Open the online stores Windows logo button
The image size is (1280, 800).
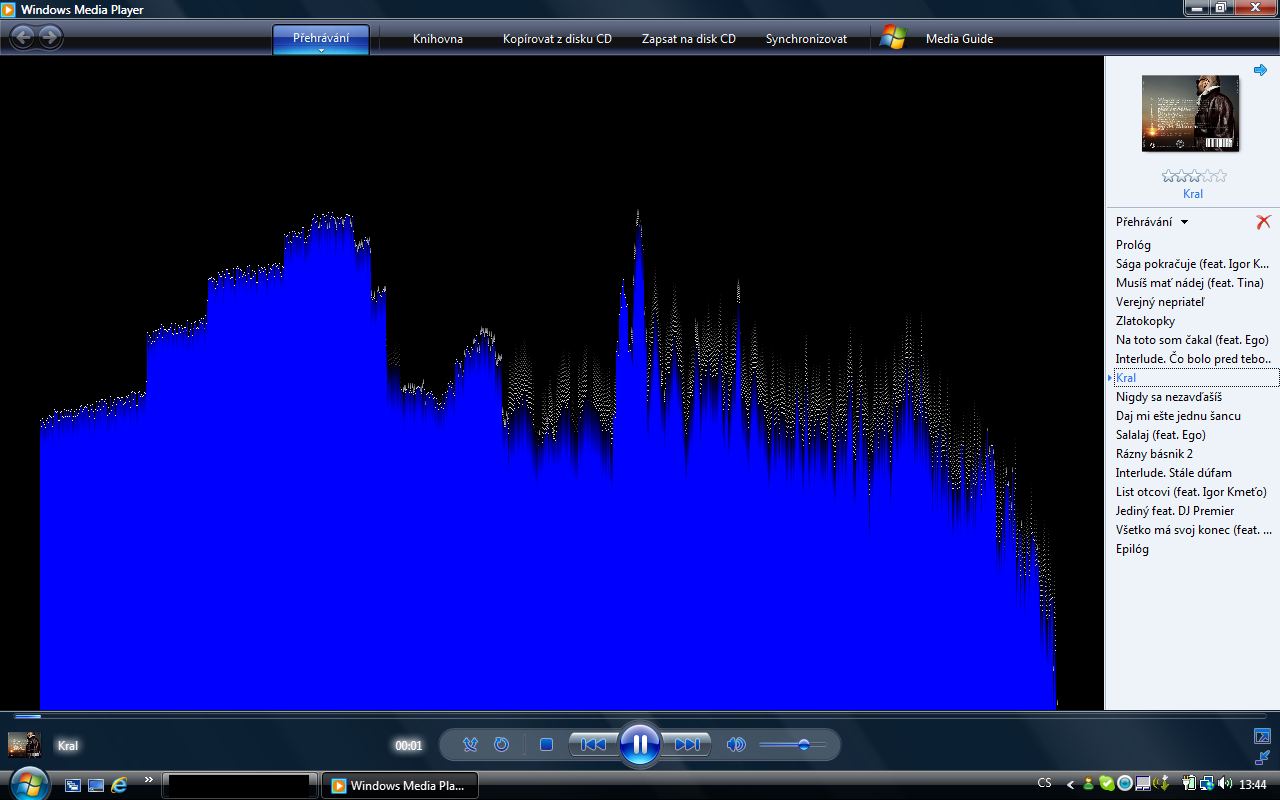pos(892,38)
